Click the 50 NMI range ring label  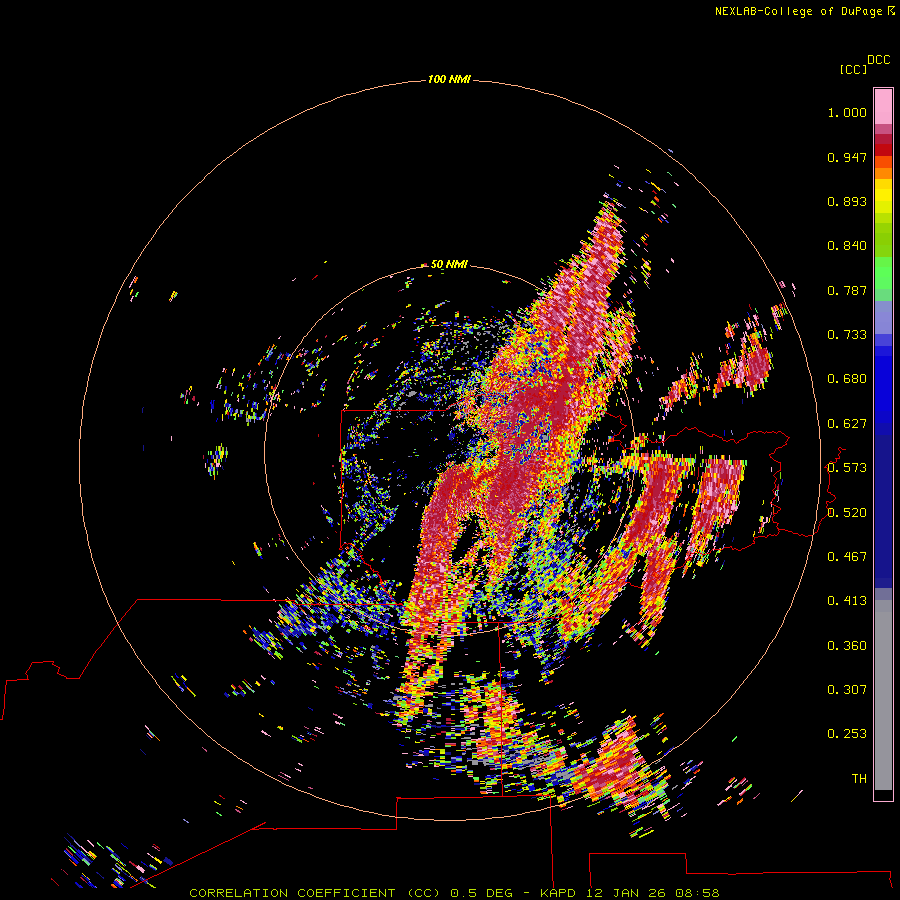(x=449, y=265)
